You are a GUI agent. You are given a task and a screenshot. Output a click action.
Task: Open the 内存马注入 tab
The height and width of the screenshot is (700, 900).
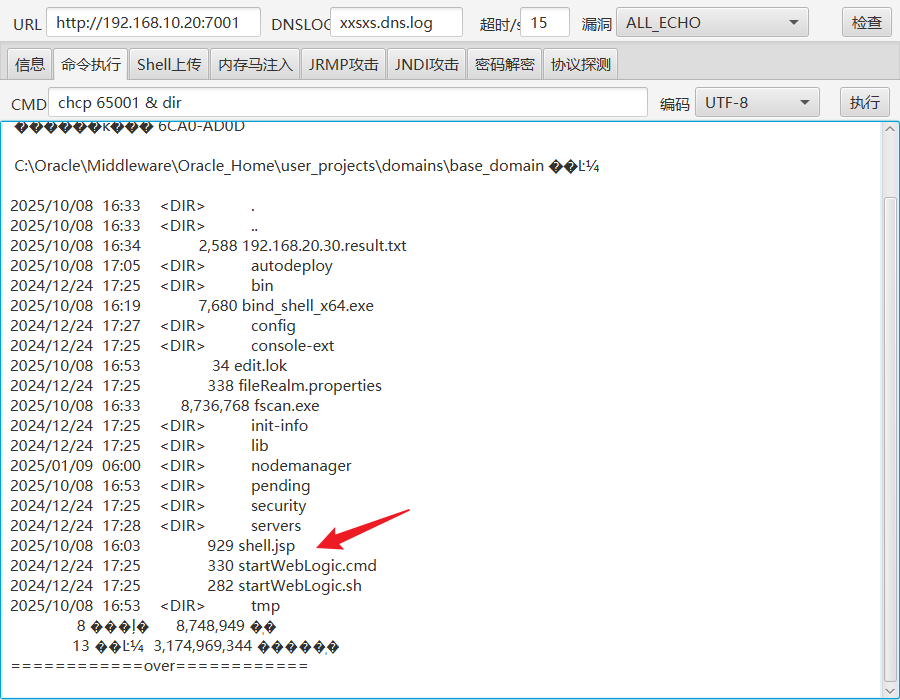pos(255,65)
